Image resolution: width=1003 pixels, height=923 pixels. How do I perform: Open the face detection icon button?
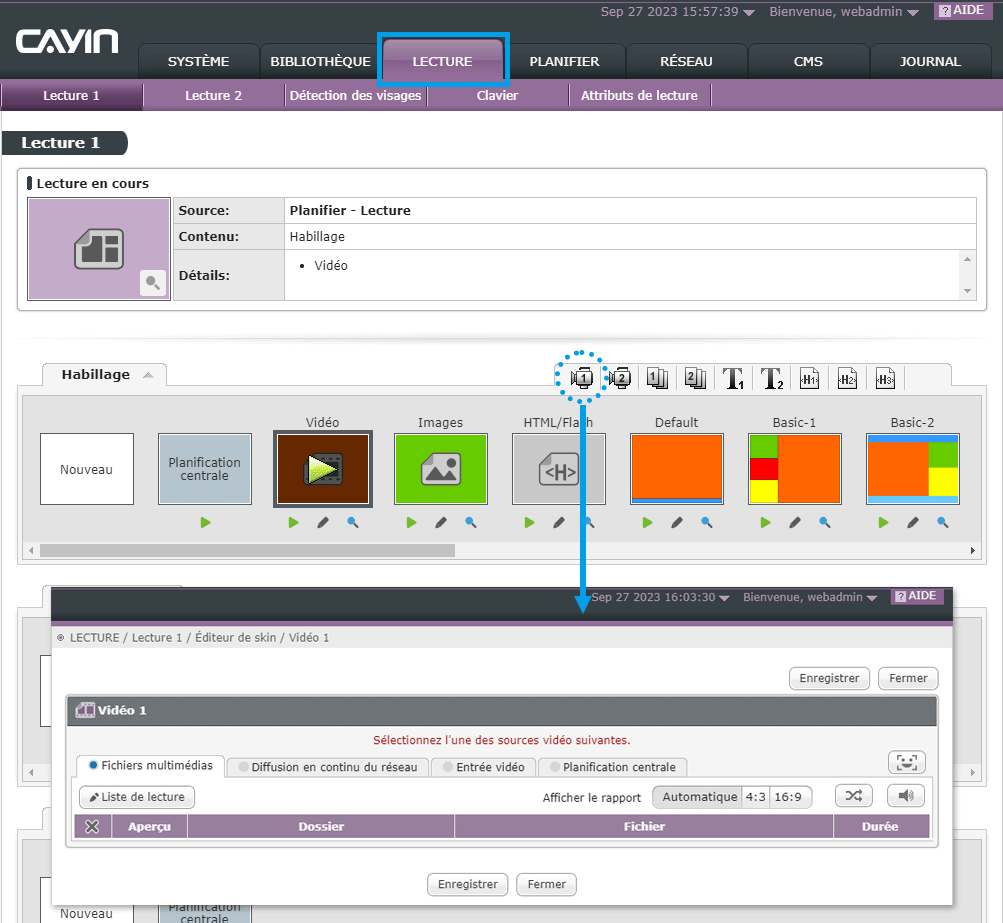[906, 762]
